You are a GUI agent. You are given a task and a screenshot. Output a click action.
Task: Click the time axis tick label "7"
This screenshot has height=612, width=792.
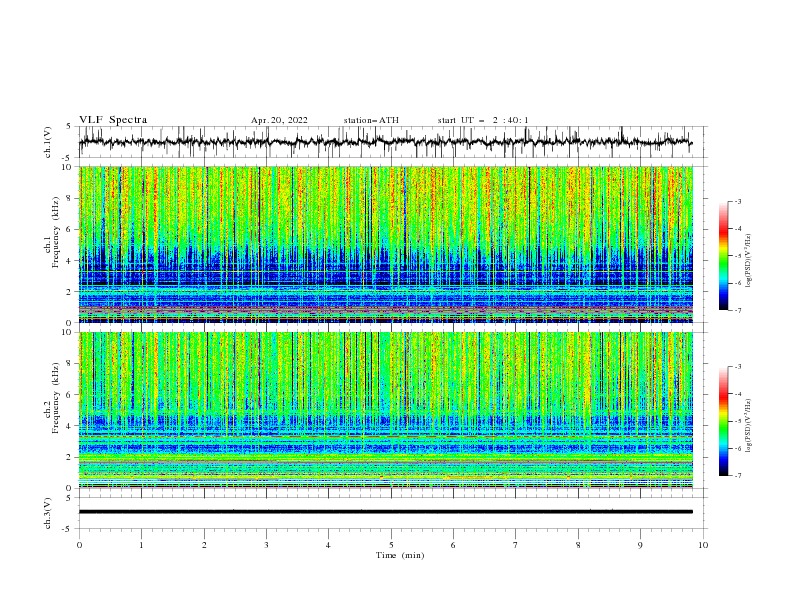(516, 545)
